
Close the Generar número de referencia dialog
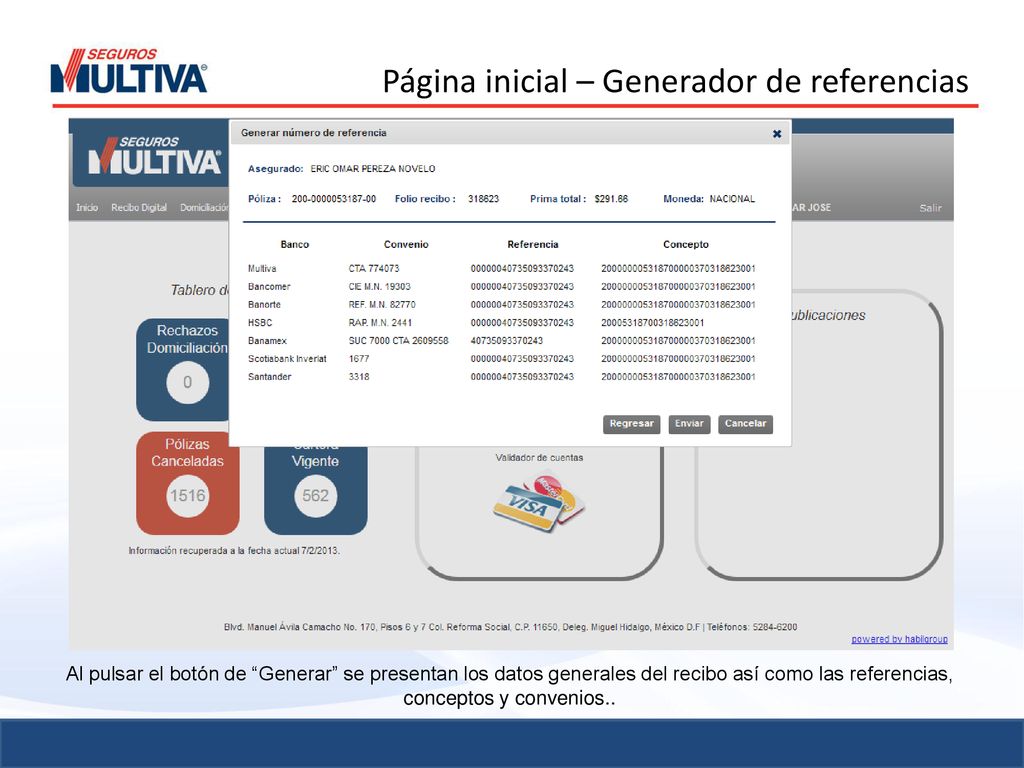click(776, 133)
